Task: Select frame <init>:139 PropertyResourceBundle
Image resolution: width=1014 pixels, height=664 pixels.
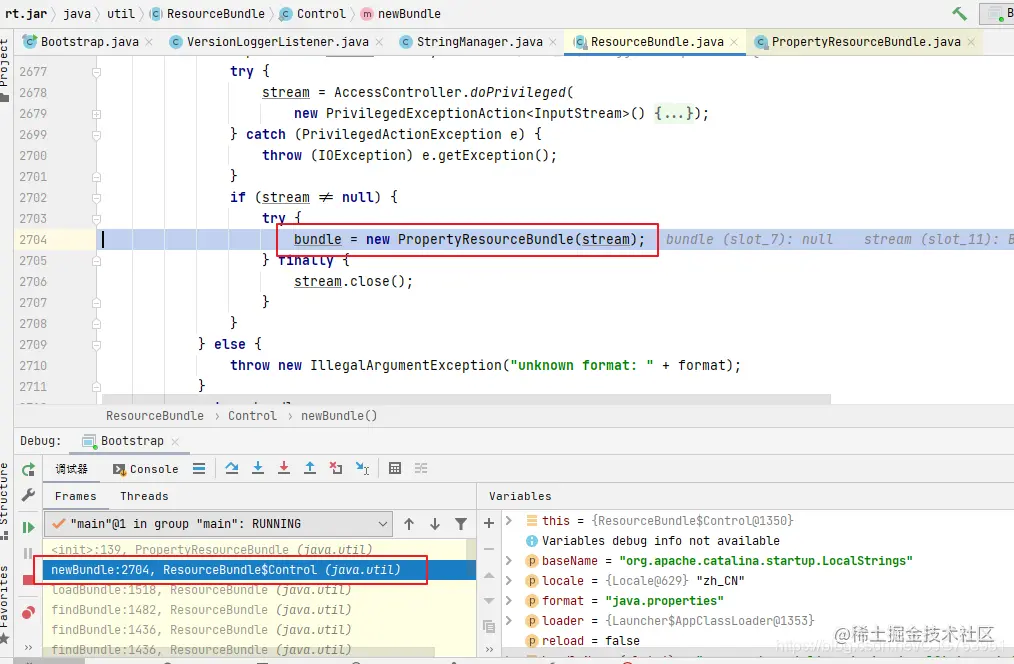Action: [x=211, y=550]
